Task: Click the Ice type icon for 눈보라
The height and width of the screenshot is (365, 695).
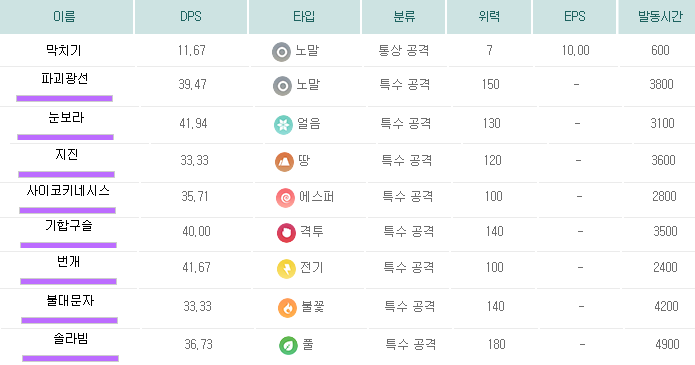Action: pos(283,125)
